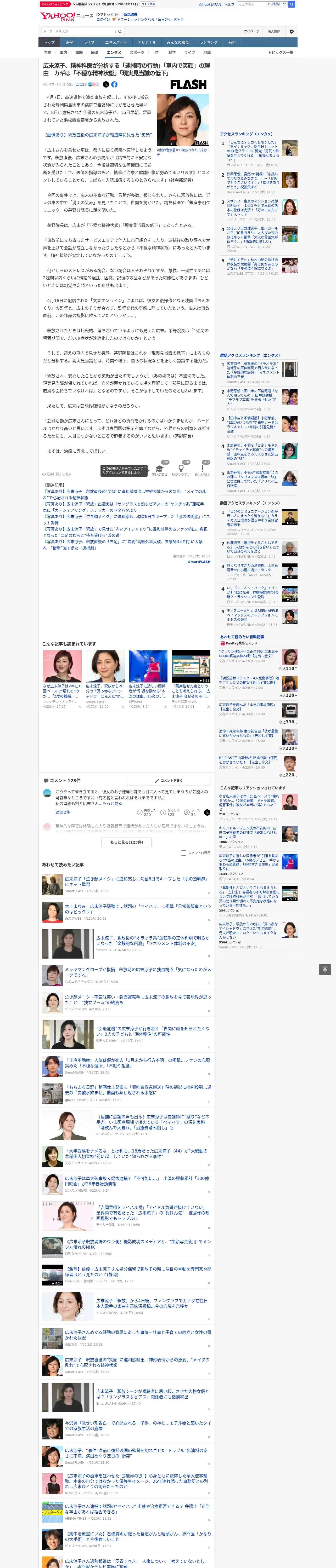Open the FLASH publisher logo
Viewport: 336px width, 1568px height.
(x=188, y=85)
